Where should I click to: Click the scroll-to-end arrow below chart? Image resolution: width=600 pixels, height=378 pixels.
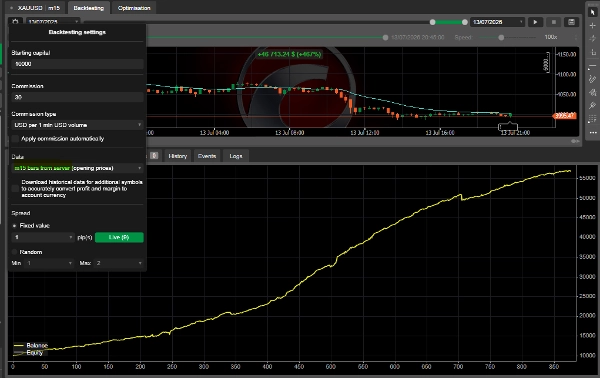point(574,141)
